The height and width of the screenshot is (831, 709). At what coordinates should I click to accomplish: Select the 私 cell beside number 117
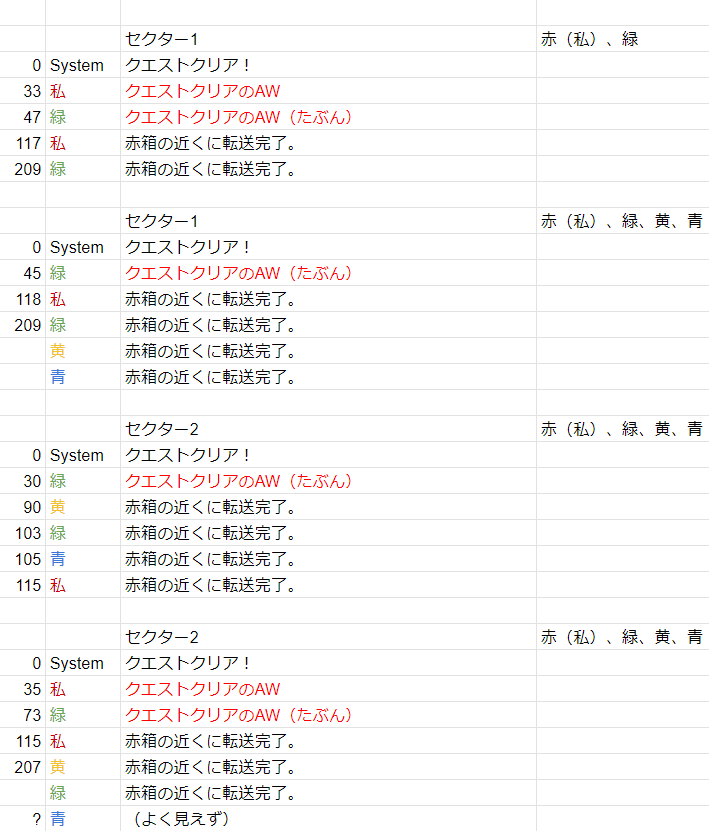[83, 143]
